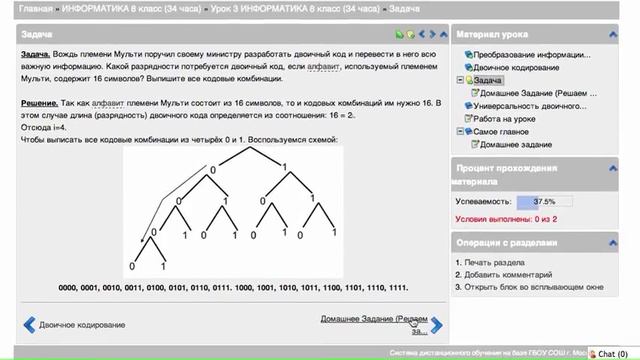Collapse the Материал урока panel
Screen dimensions: 640x360
point(613,34)
